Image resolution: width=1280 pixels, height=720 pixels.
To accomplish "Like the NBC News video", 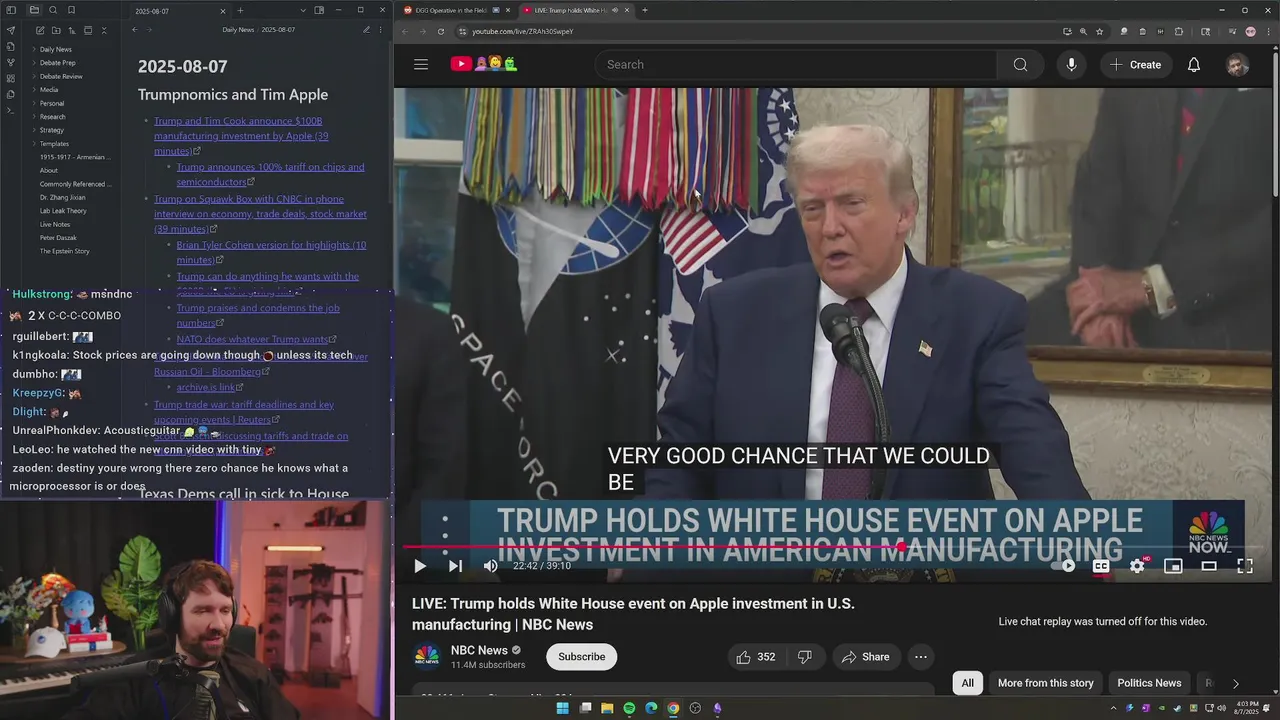I will click(756, 657).
